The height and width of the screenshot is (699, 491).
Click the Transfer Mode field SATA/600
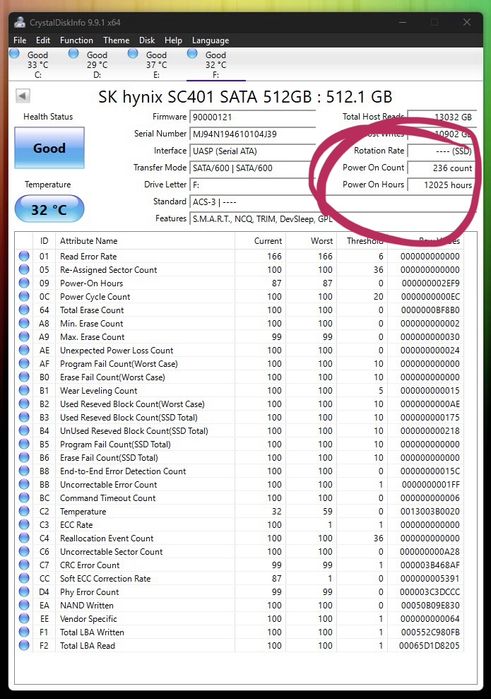pyautogui.click(x=252, y=168)
